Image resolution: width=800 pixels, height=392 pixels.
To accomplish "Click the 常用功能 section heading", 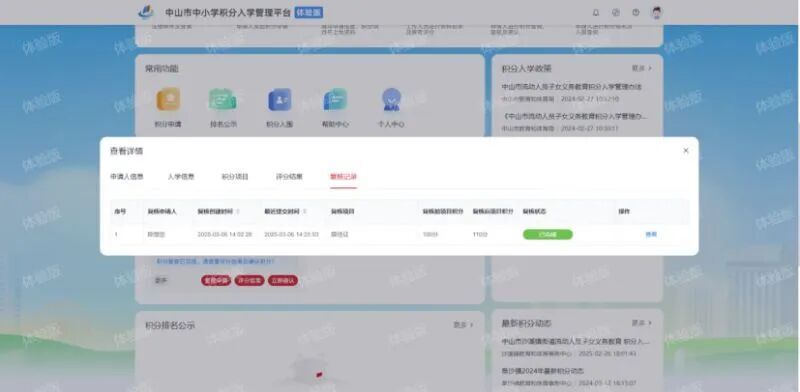I will [x=162, y=68].
